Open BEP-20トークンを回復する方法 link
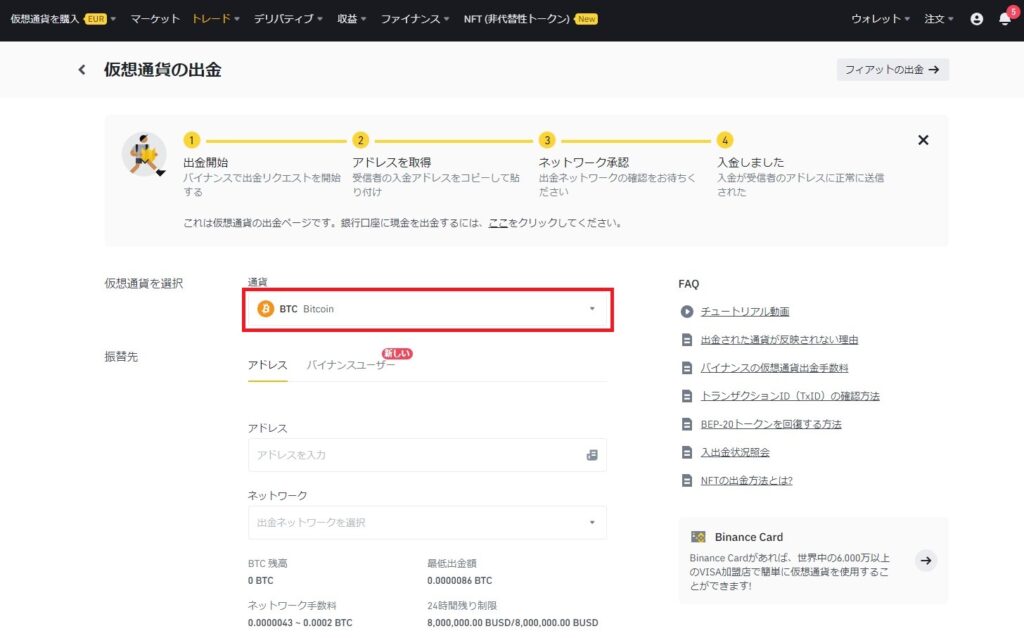Screen dimensions: 1024x638 (771, 424)
